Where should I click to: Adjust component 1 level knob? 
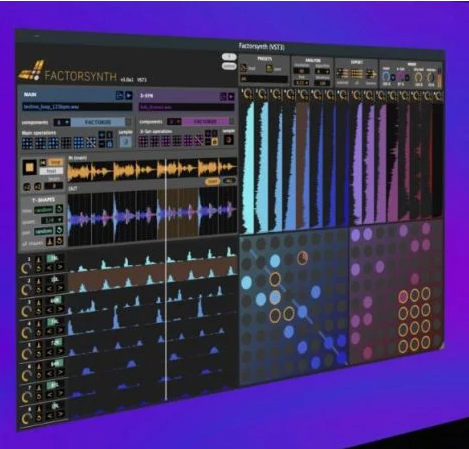tap(26, 268)
